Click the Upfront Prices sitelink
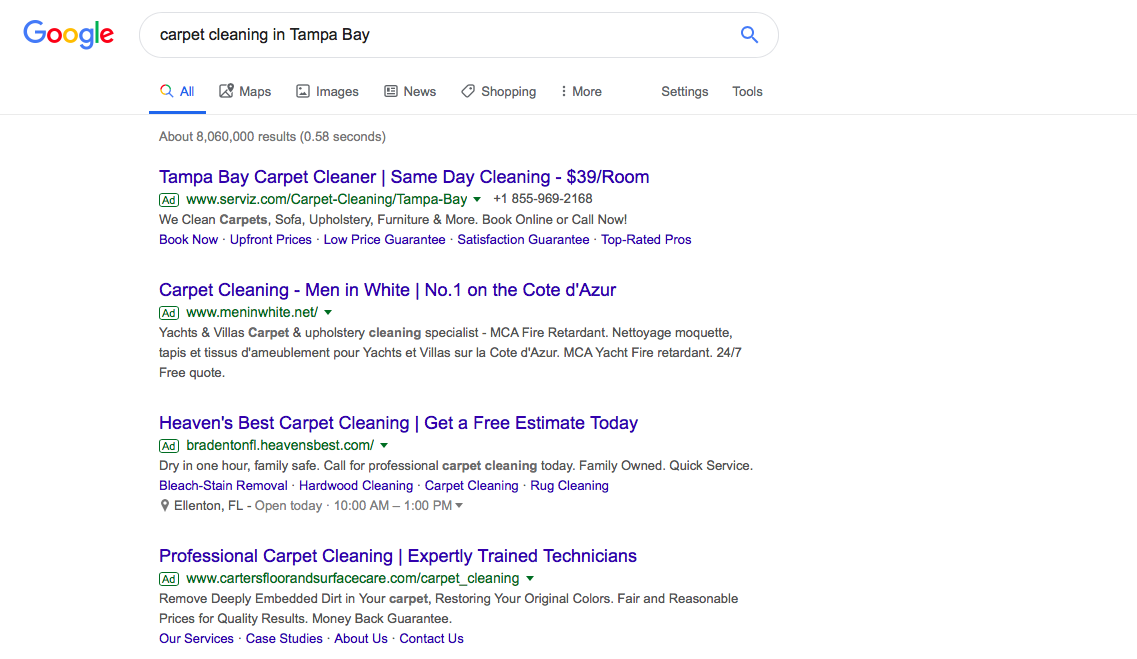Screen dimensions: 1137x659 point(270,239)
